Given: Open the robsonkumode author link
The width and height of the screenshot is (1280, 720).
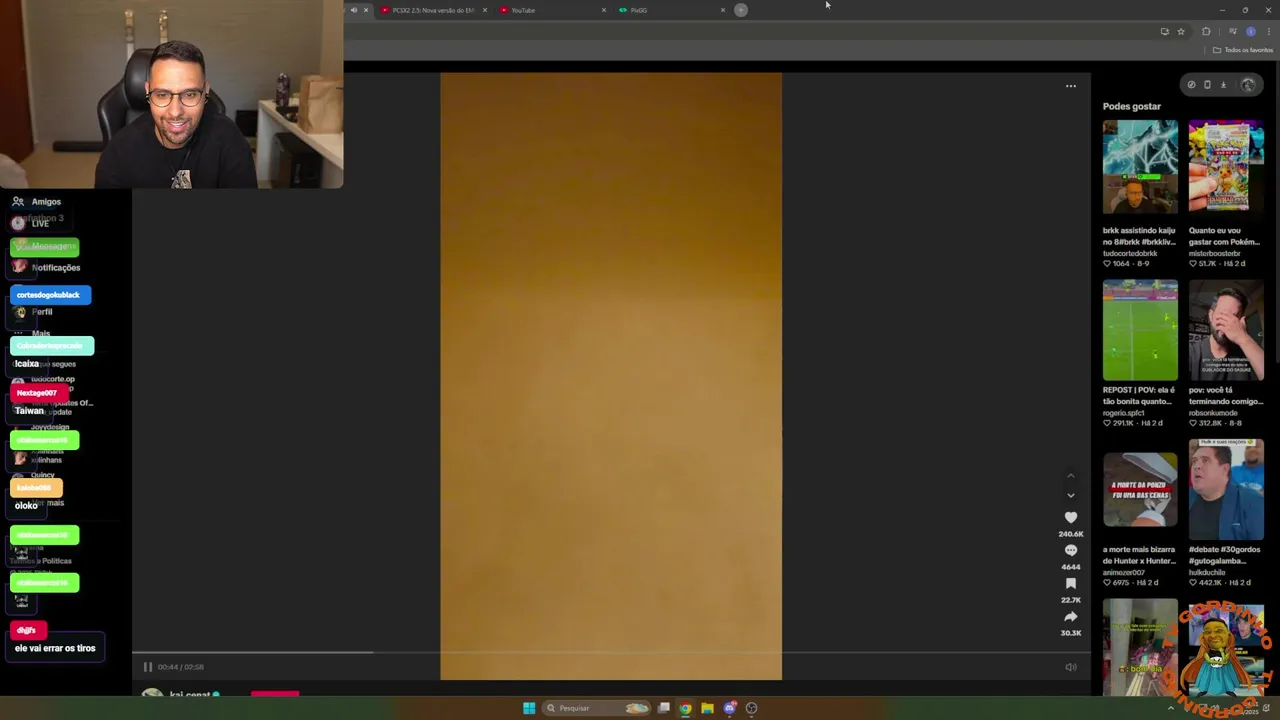Looking at the screenshot, I should pyautogui.click(x=1215, y=413).
